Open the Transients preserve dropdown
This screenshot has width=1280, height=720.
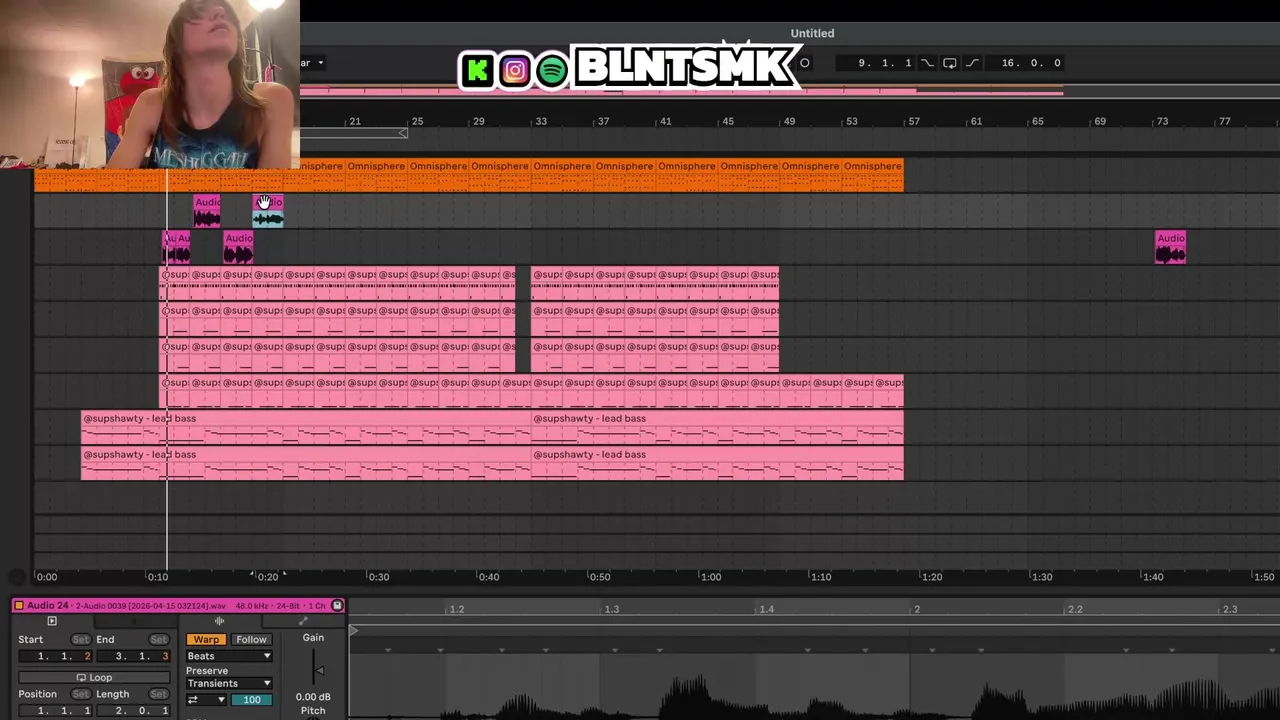pyautogui.click(x=229, y=683)
